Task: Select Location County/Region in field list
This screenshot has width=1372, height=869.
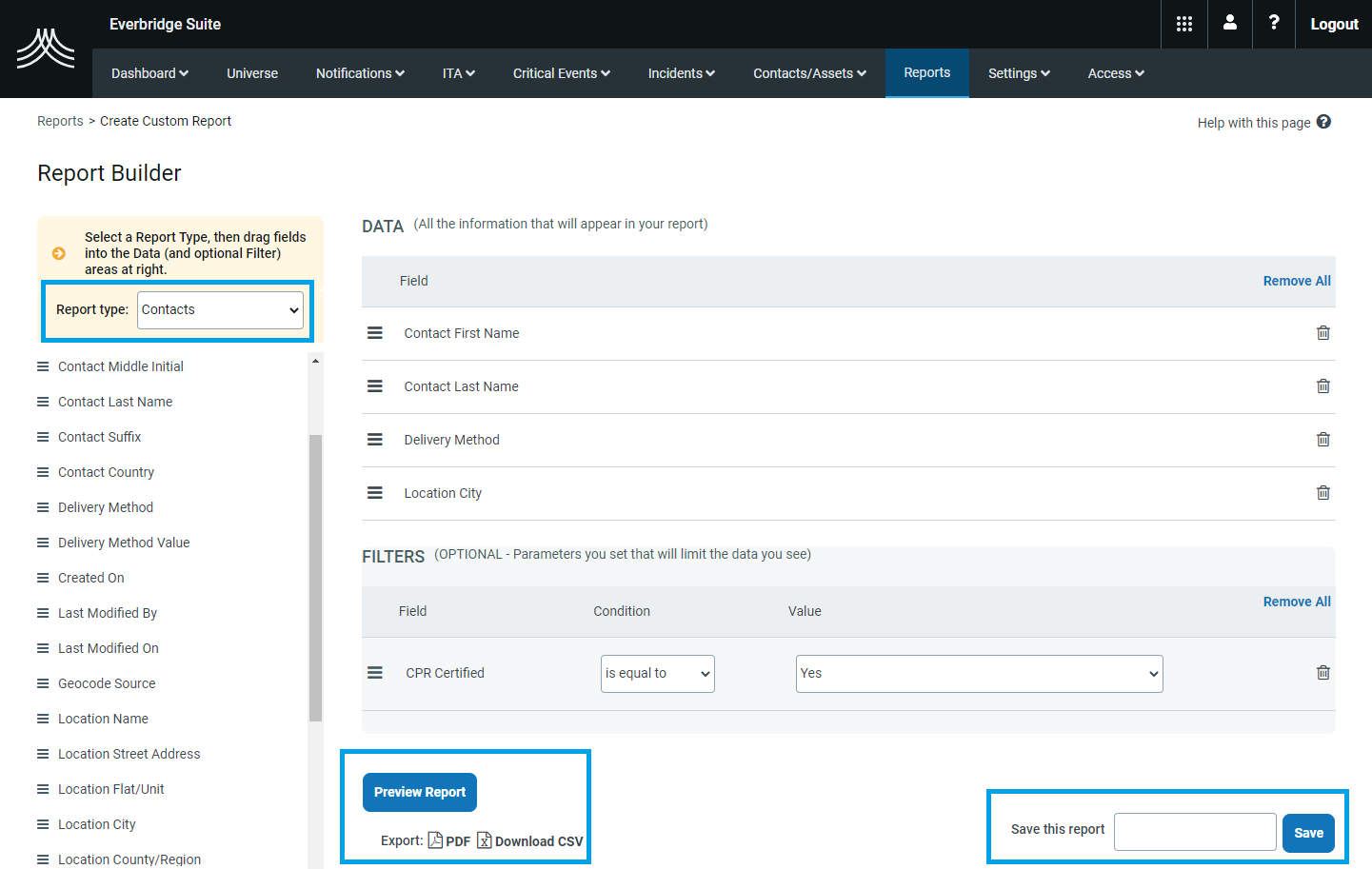Action: point(129,859)
